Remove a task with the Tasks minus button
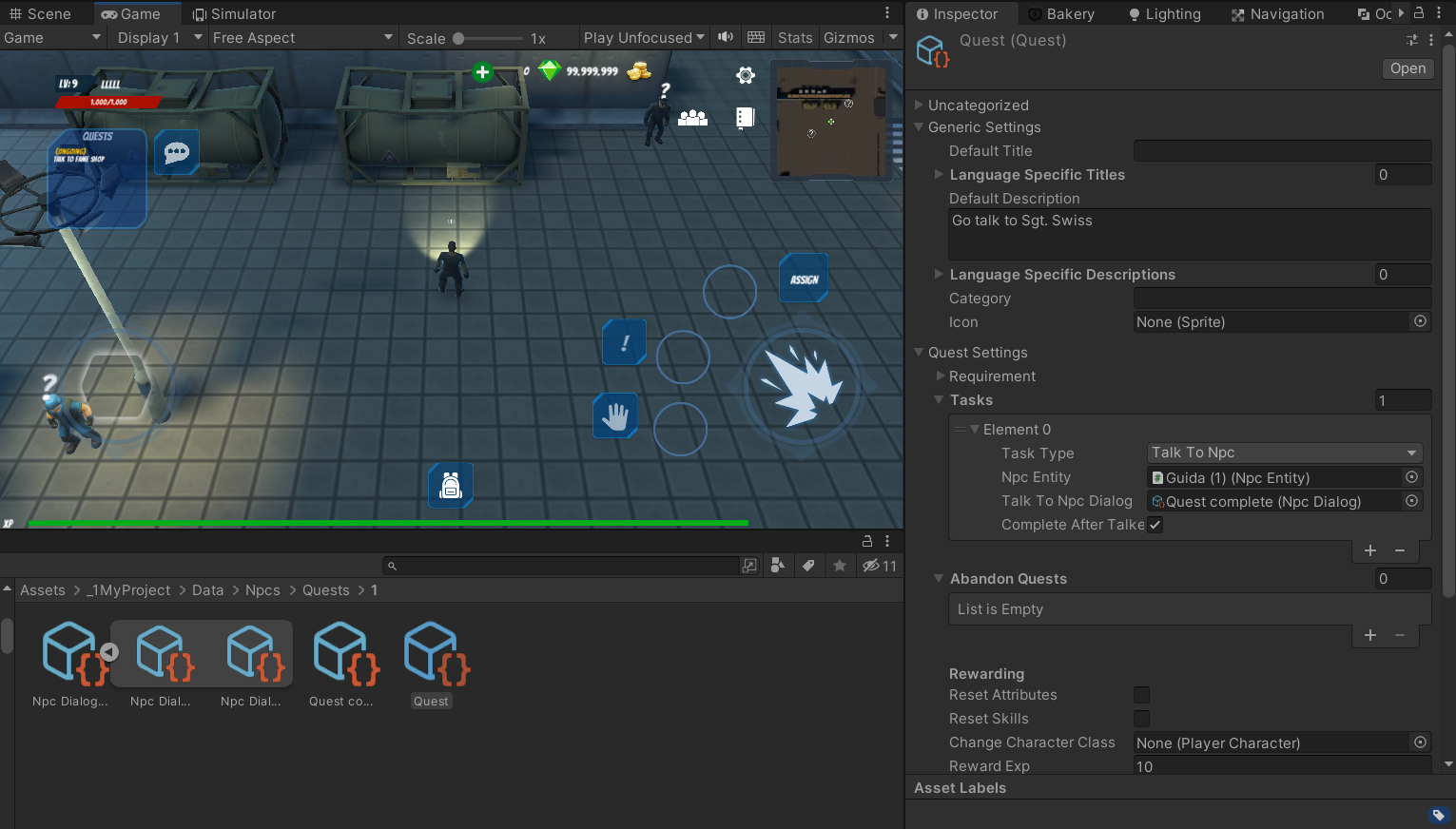The width and height of the screenshot is (1456, 829). [1400, 550]
